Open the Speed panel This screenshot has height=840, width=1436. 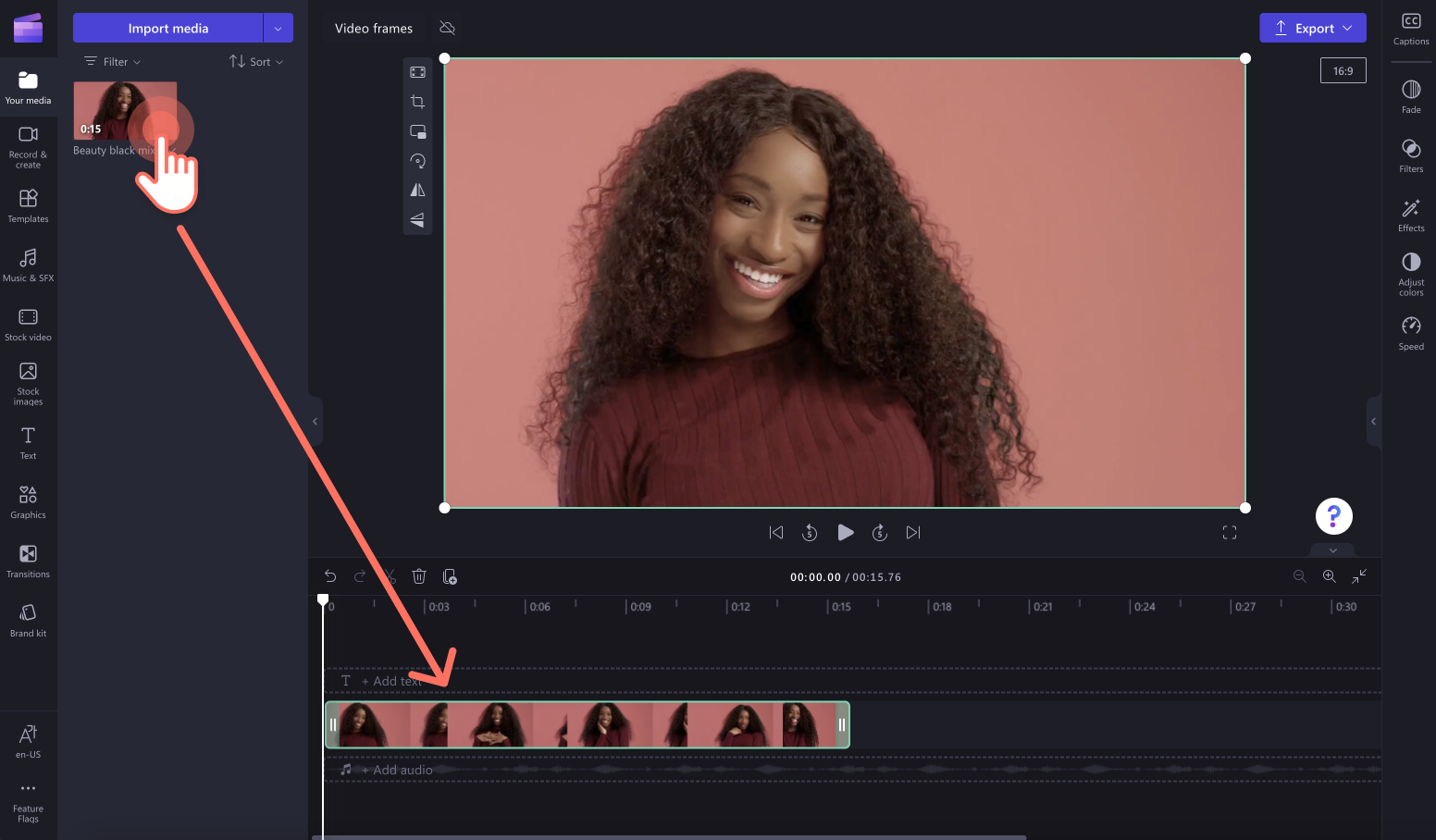click(x=1410, y=333)
